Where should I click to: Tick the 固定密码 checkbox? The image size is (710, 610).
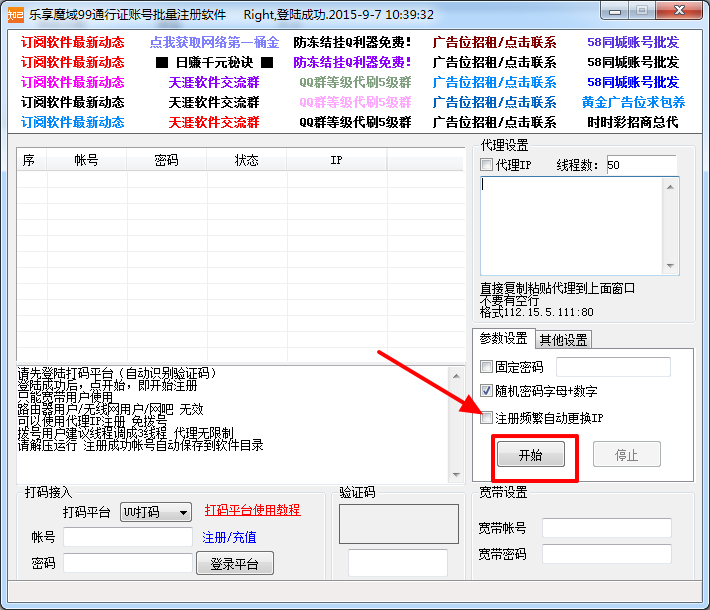tap(486, 366)
